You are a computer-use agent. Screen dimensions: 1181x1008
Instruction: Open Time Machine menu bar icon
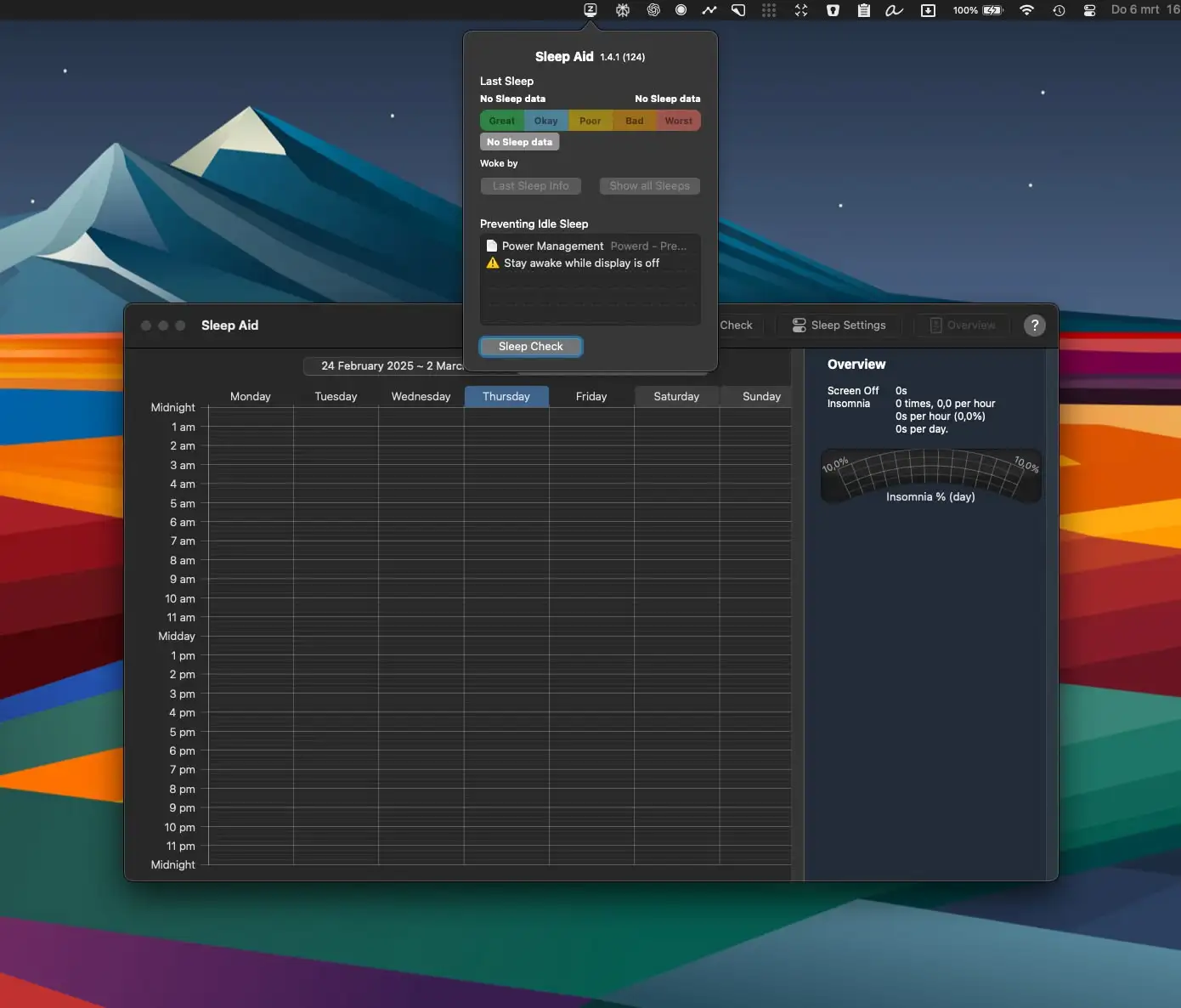click(1059, 10)
